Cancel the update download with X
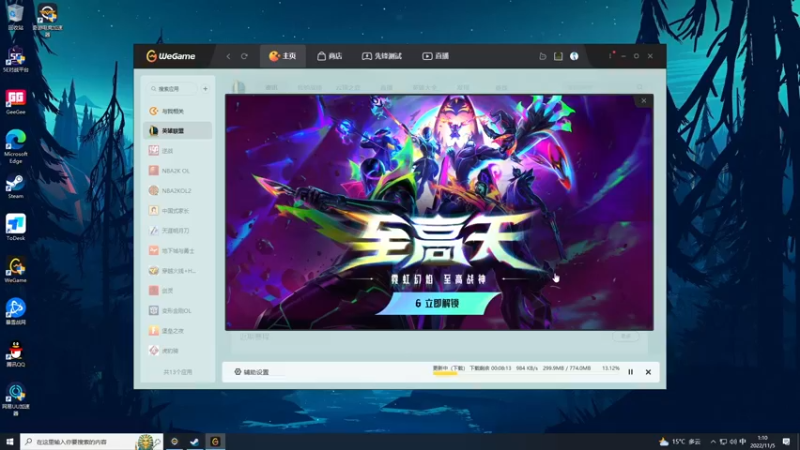Viewport: 800px width, 450px height. [x=648, y=372]
